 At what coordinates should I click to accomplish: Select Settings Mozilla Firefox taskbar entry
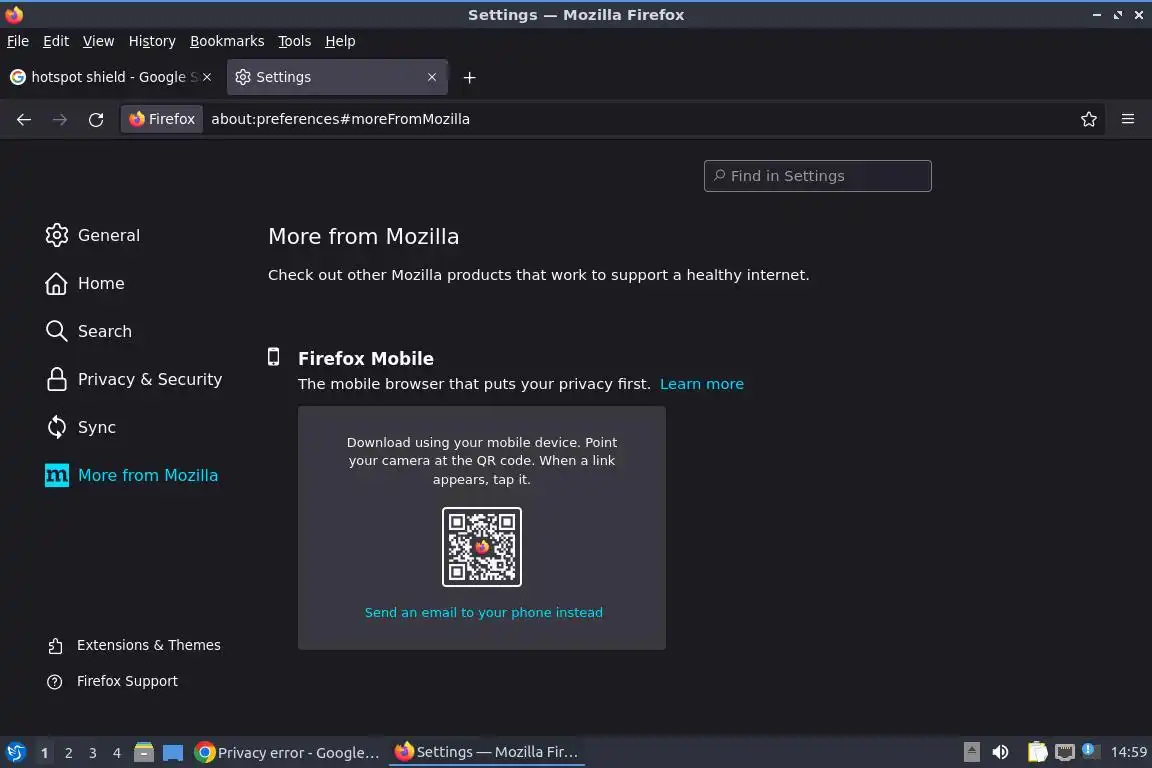pos(486,752)
